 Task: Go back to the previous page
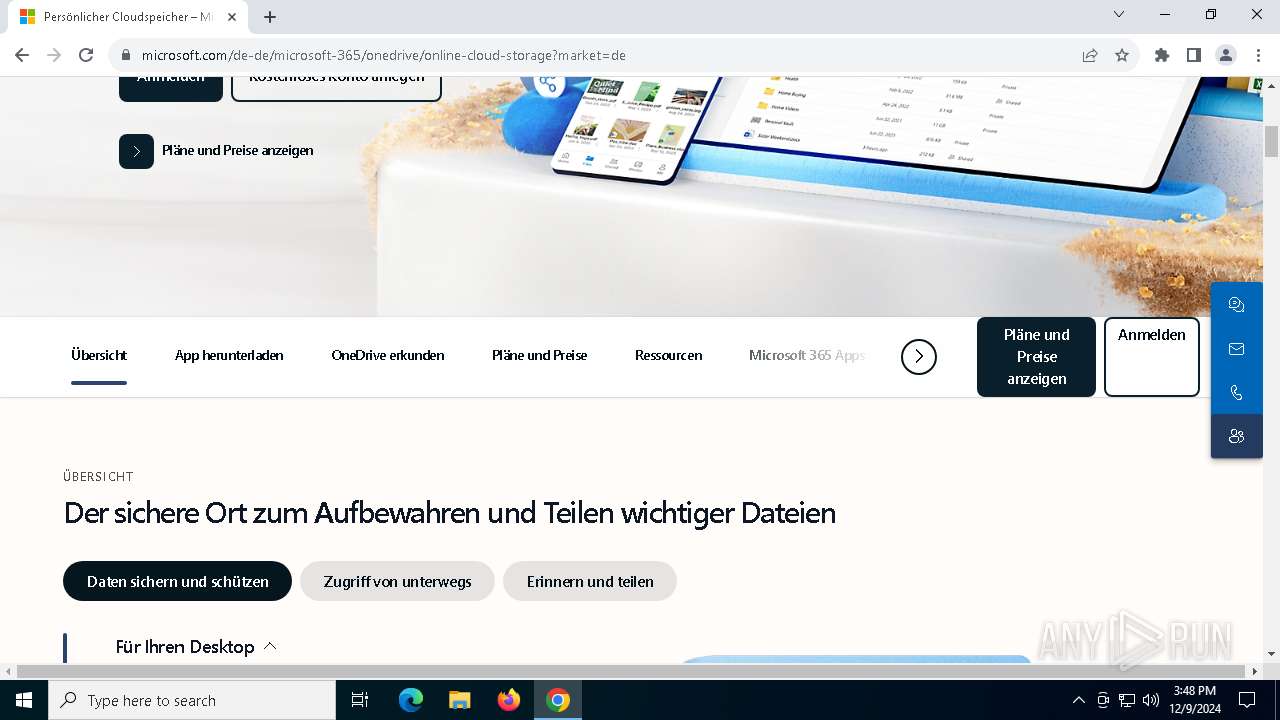[x=22, y=55]
